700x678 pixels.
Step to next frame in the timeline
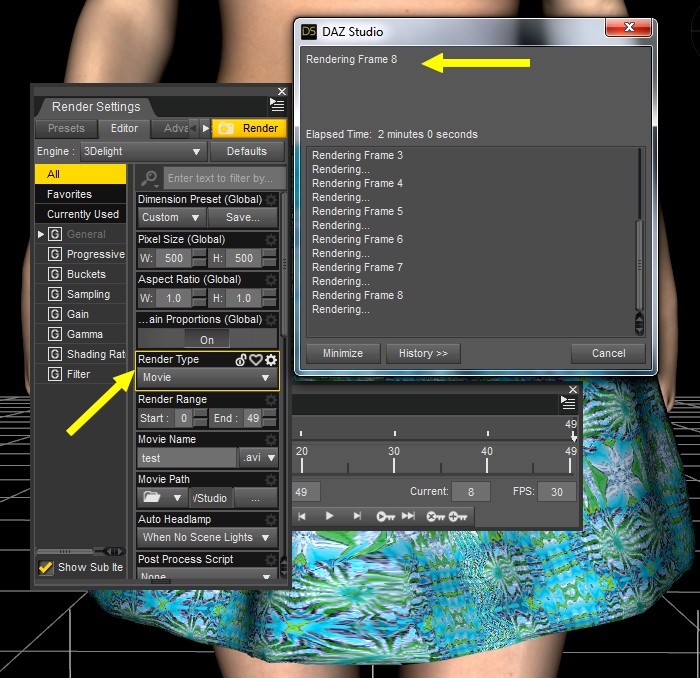click(357, 516)
